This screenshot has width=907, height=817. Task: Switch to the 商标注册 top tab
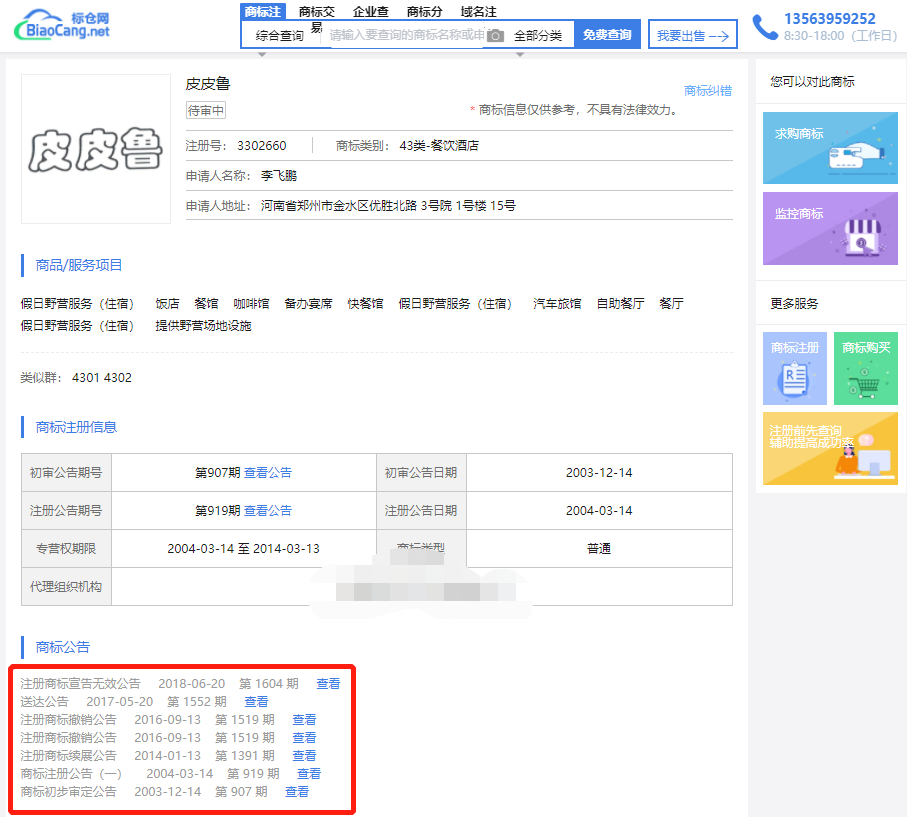[x=263, y=12]
